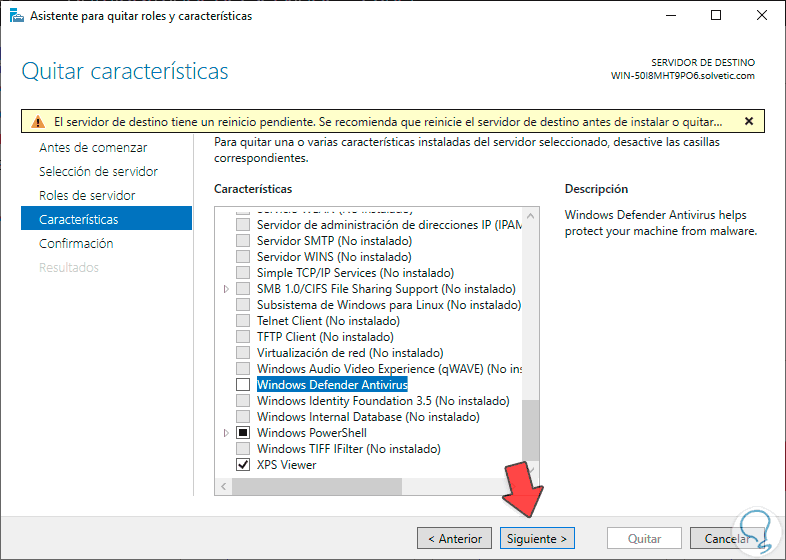Click the Simple TCP/IP Services checkbox
This screenshot has height=560, width=786.
point(243,273)
